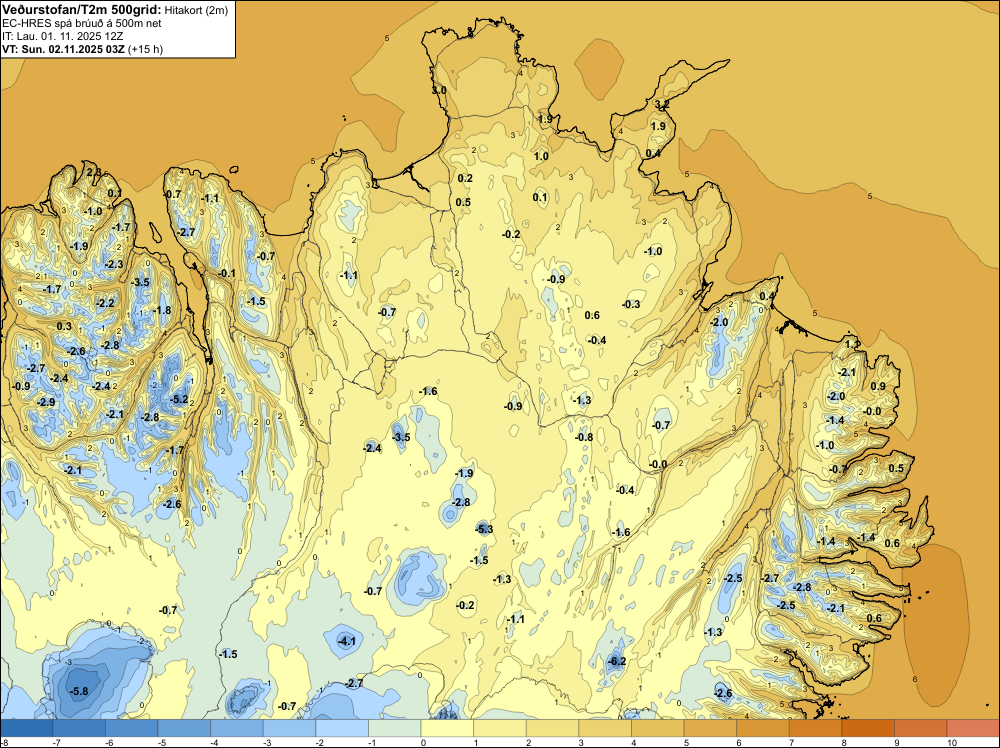This screenshot has height=748, width=1000.
Task: Click the temperature value '-2.3' on the map
Action: click(114, 264)
